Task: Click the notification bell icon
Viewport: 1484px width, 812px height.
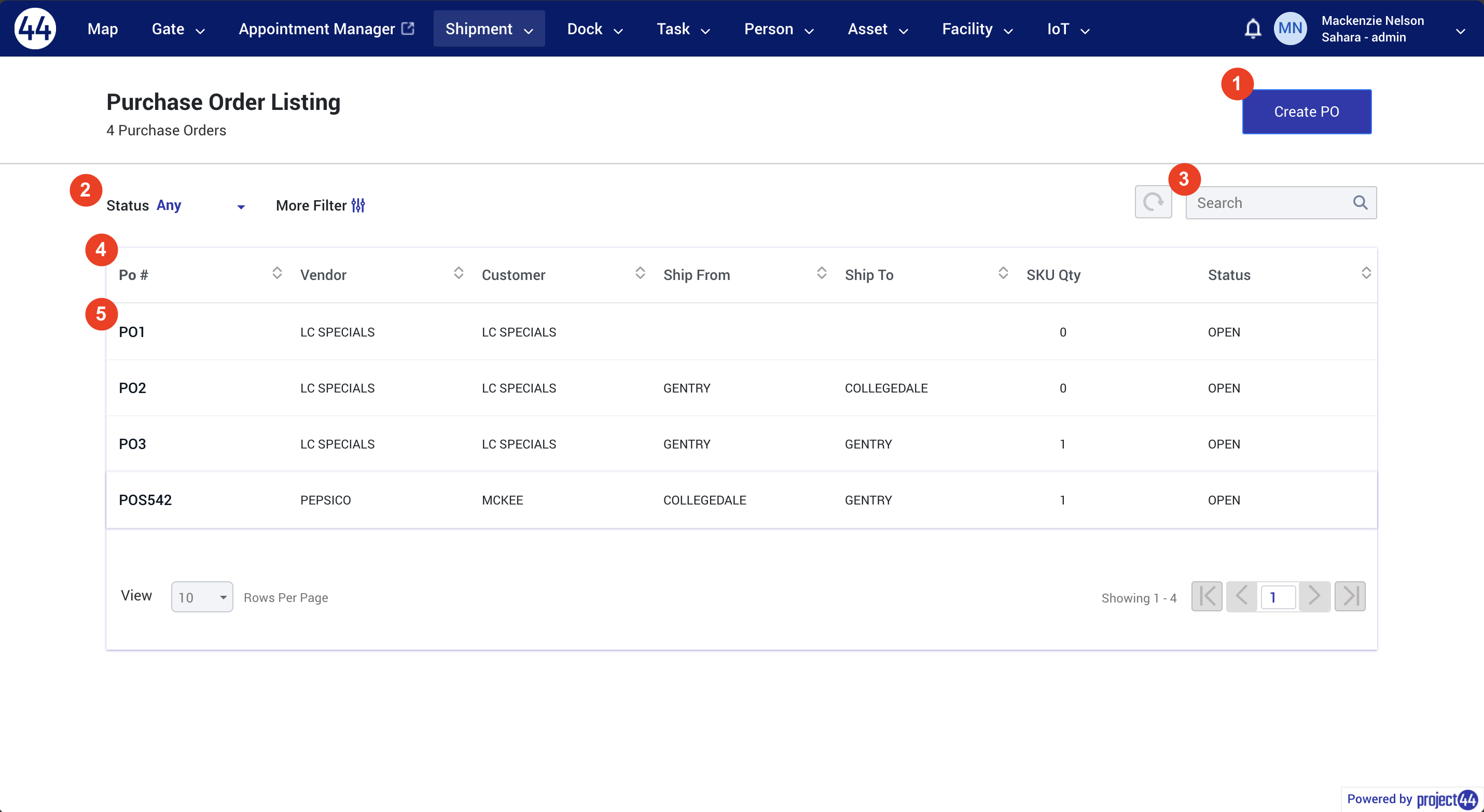Action: (1253, 28)
